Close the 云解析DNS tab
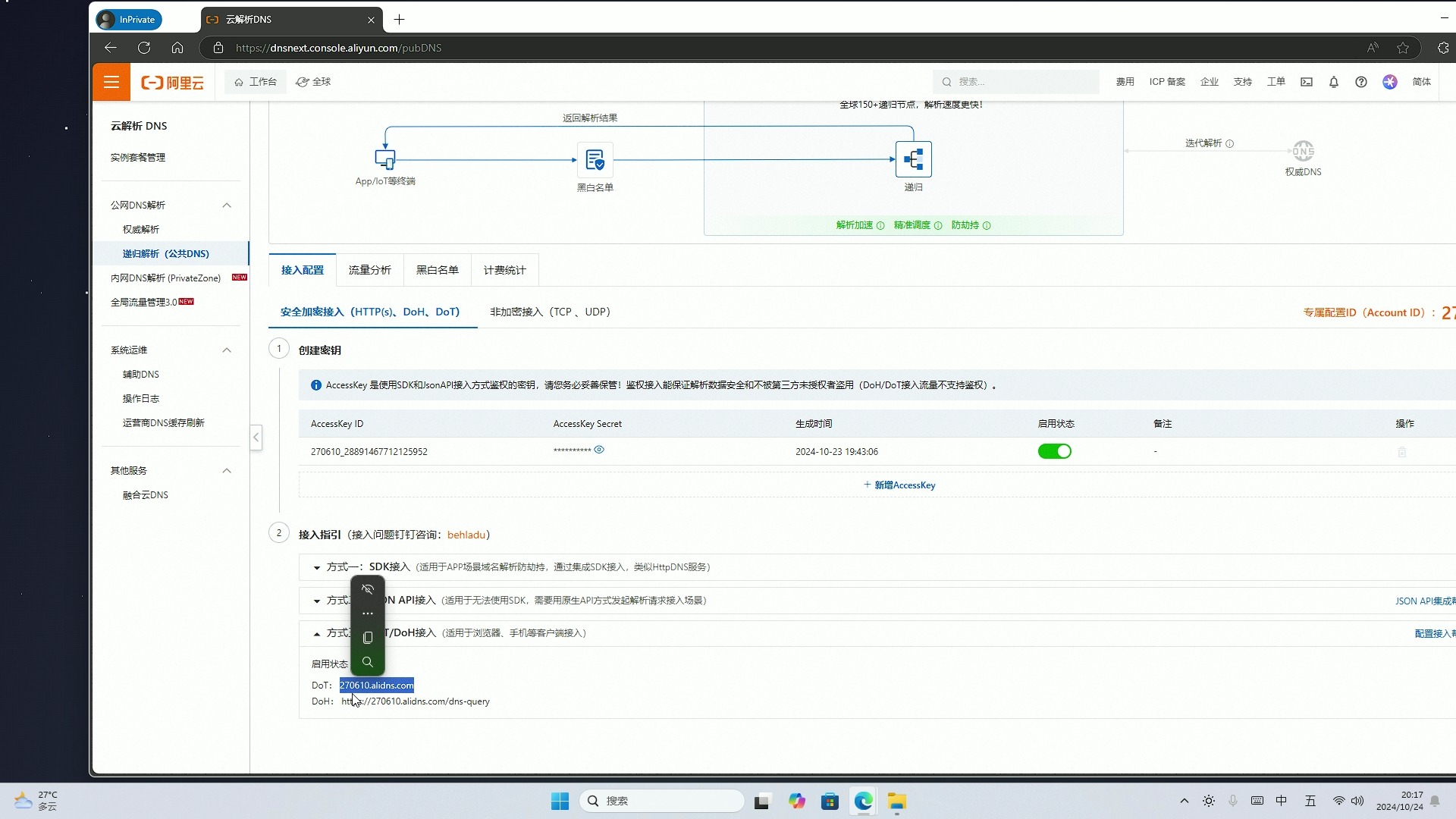1456x819 pixels. coord(371,20)
